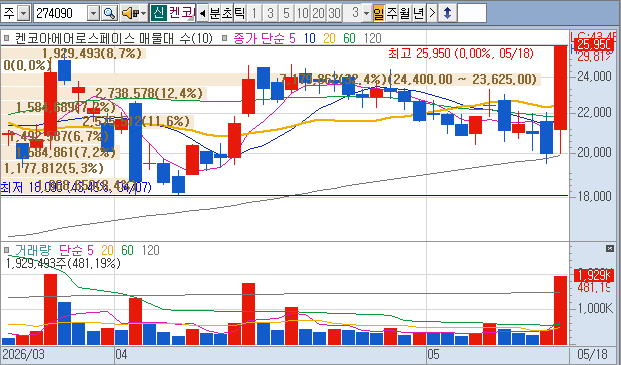621x365 pixels.
Task: Click the price chart title square marker
Action: (x=6, y=38)
